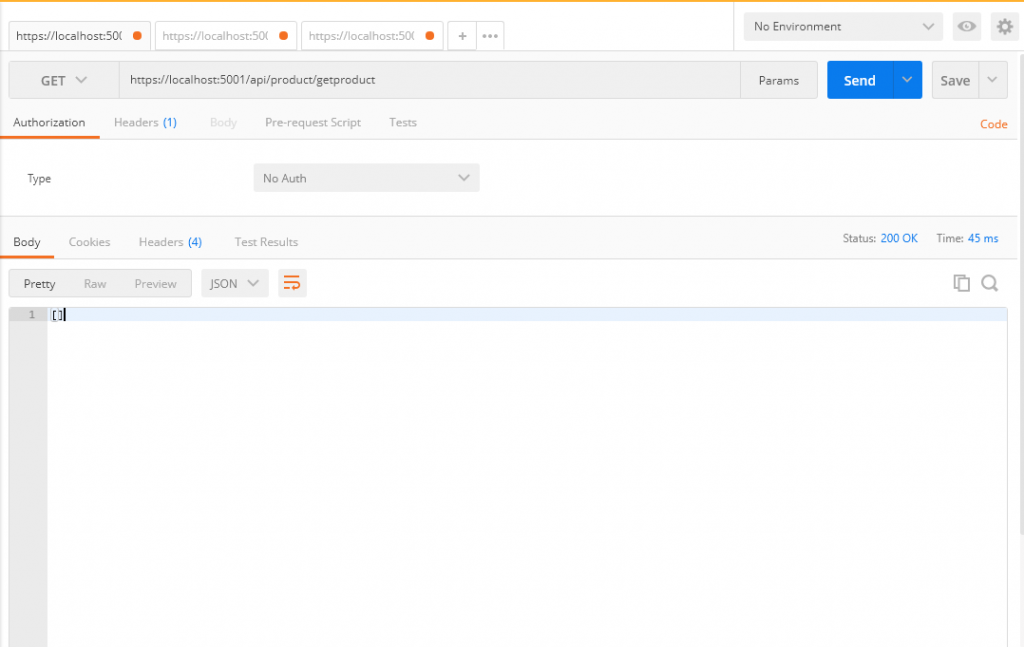Send the GET request
1024x647 pixels.
pyautogui.click(x=859, y=80)
